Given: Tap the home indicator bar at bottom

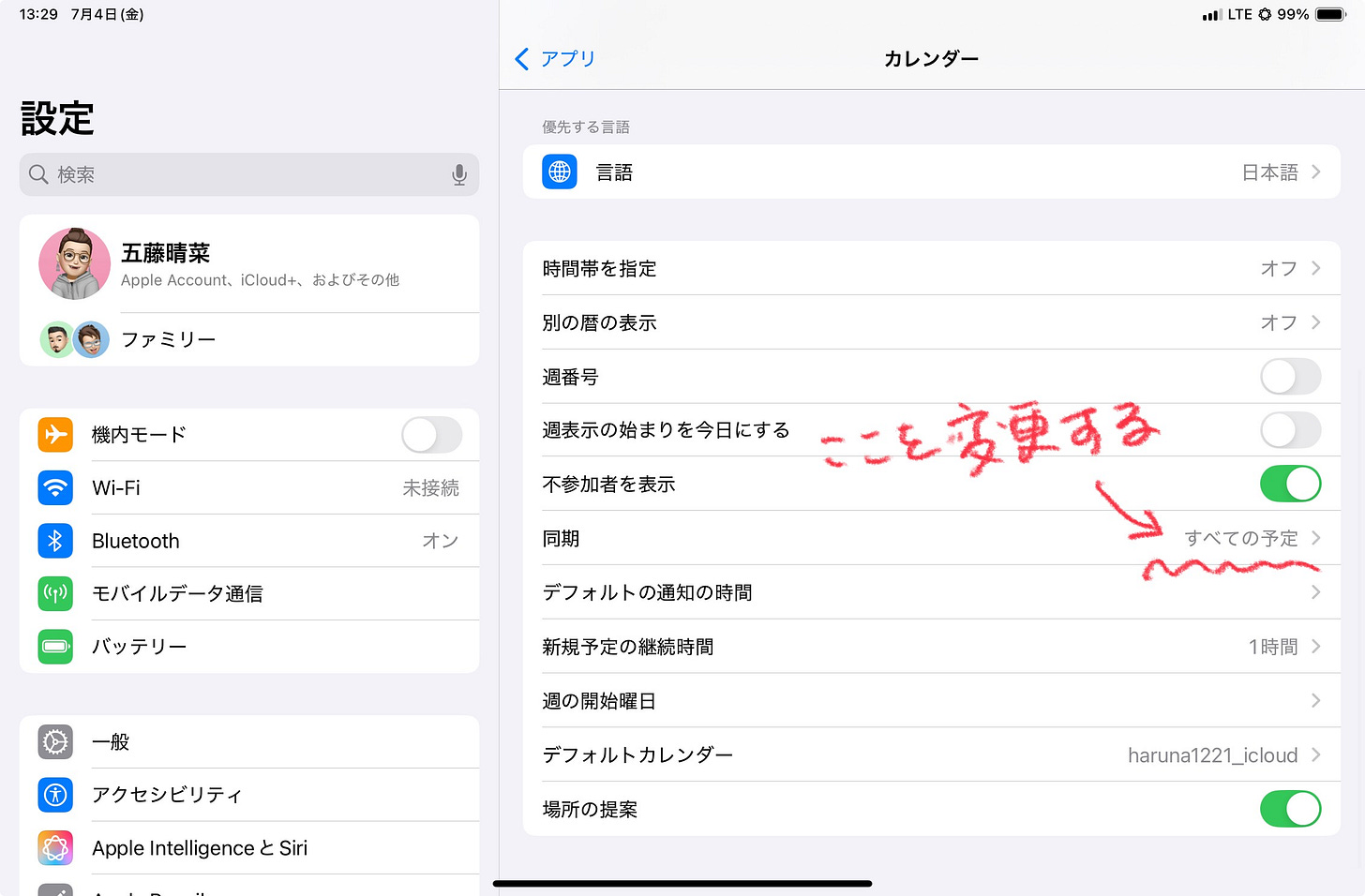Looking at the screenshot, I should 682,883.
